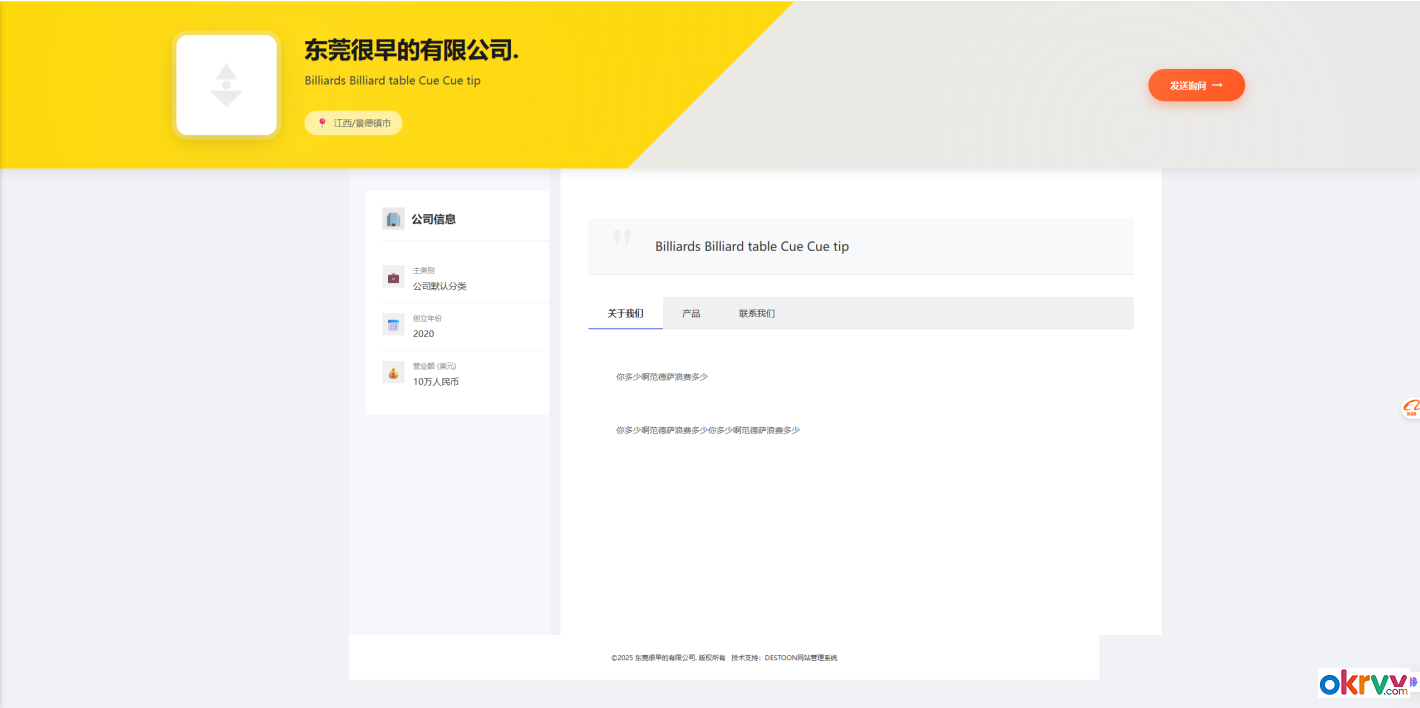Click the arrow inside the 发送询问 button

coord(1217,86)
